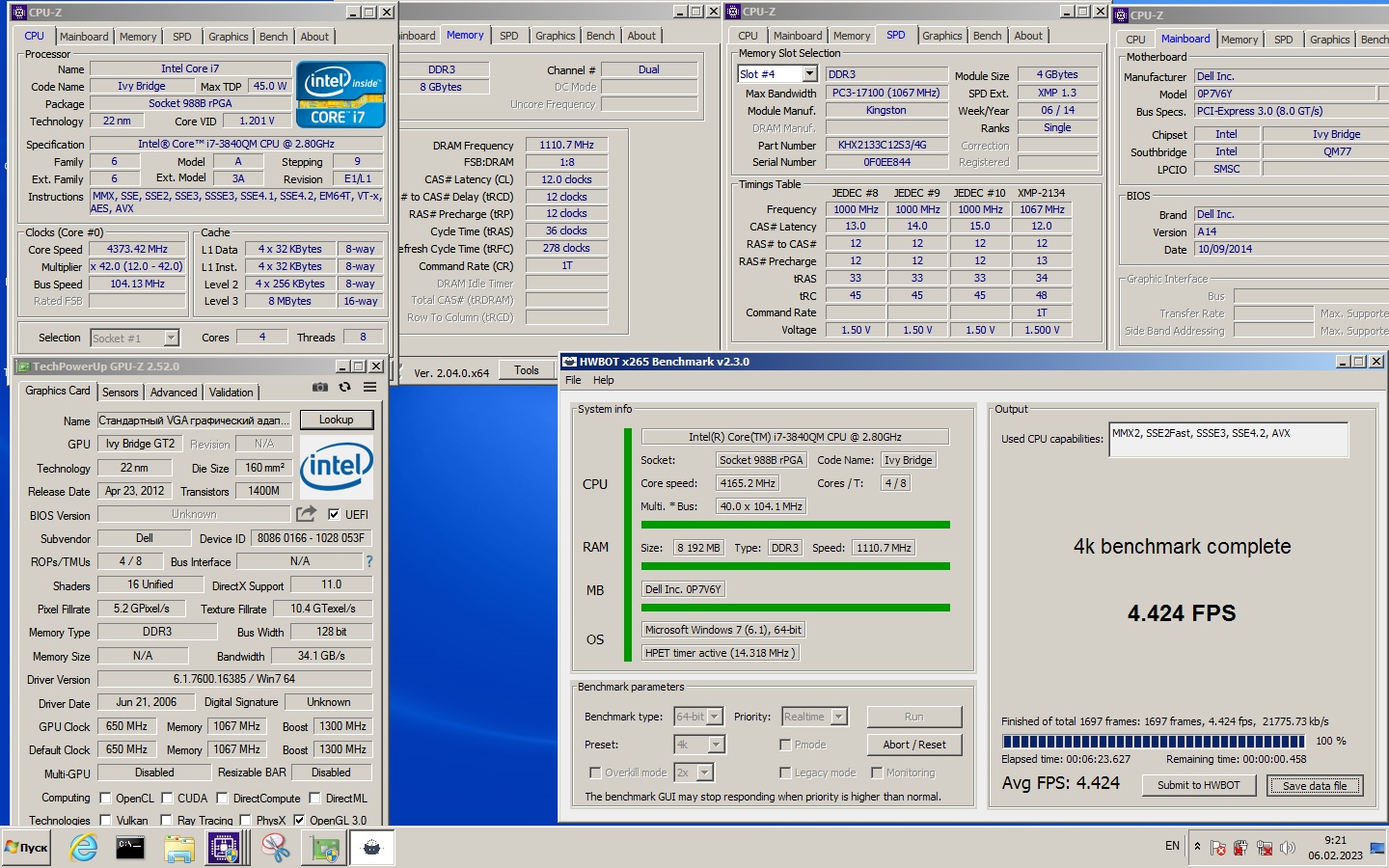The height and width of the screenshot is (868, 1389).
Task: Open SPD tab in the CPU-Z memory window
Action: 509,36
